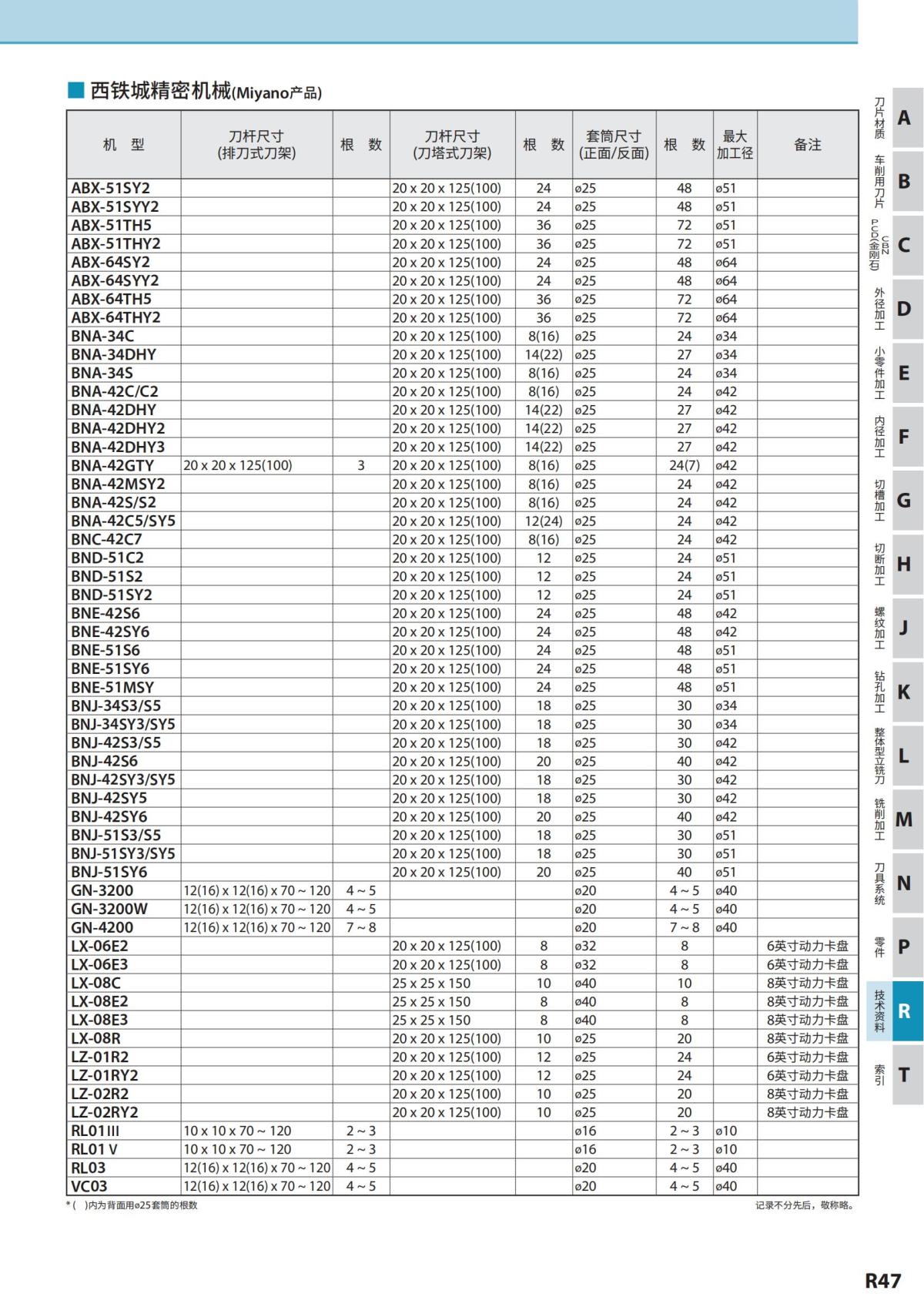Click 12(24) in the BNA-42C5/SY5 row
Image resolution: width=924 pixels, height=1307 pixels.
point(544,521)
